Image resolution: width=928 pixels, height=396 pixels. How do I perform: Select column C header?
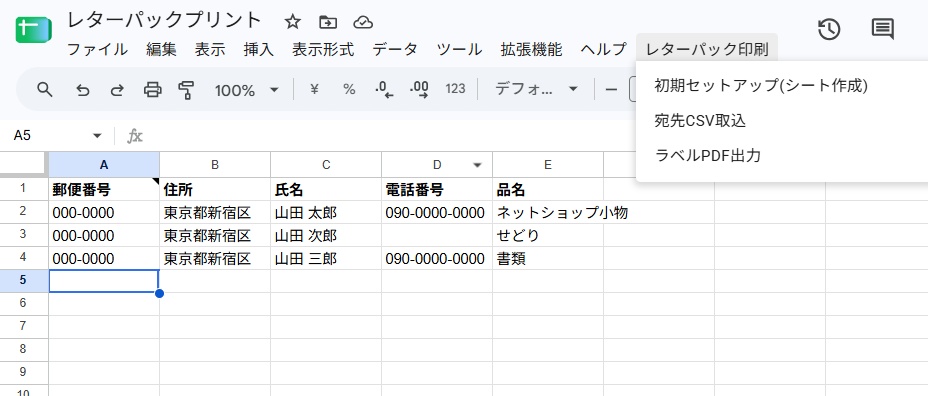(326, 165)
